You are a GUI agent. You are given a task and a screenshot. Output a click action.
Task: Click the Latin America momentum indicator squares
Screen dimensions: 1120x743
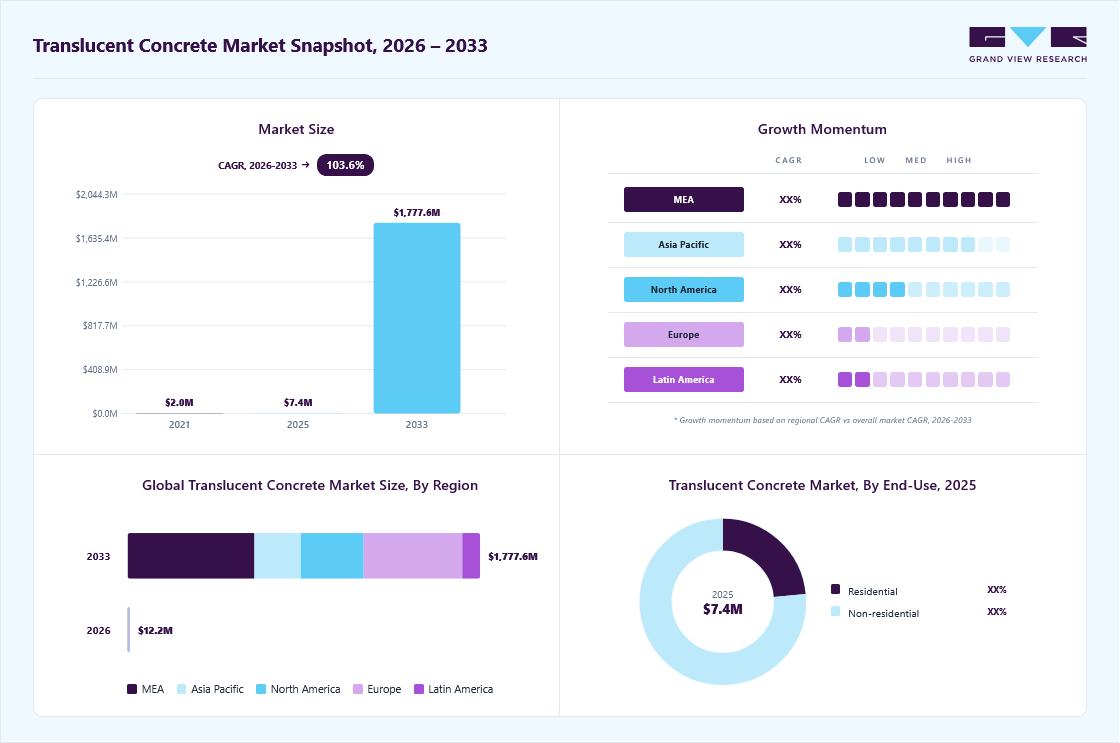[x=924, y=379]
